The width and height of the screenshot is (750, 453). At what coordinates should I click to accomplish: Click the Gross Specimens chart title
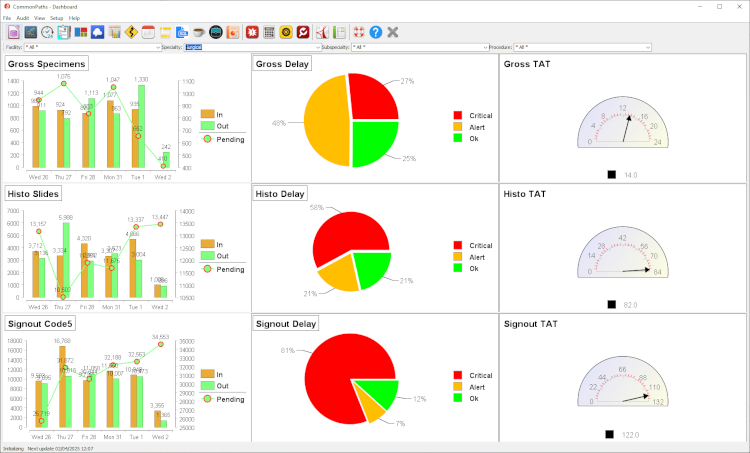(45, 64)
